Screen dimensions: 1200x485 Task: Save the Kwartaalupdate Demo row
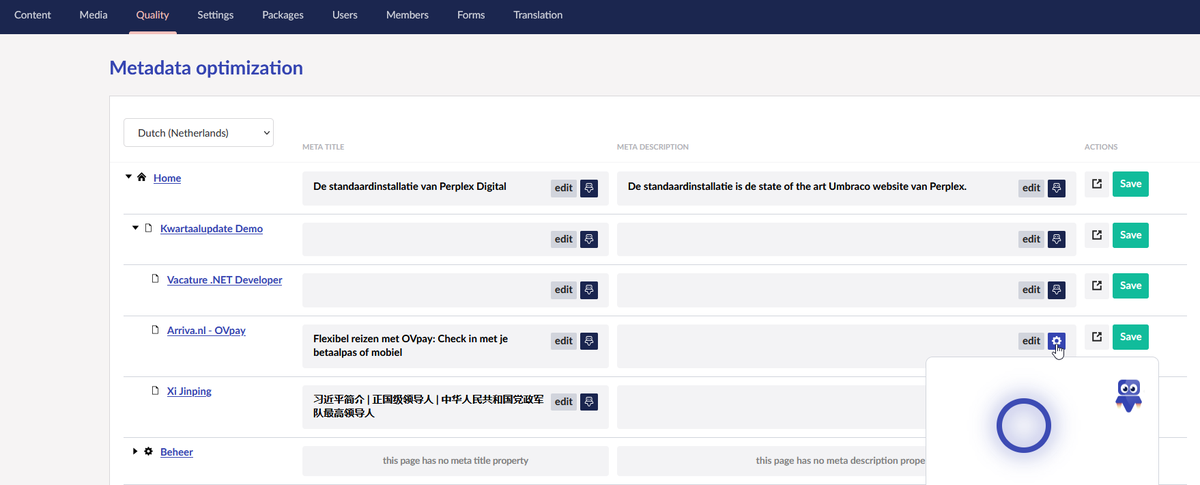point(1130,235)
